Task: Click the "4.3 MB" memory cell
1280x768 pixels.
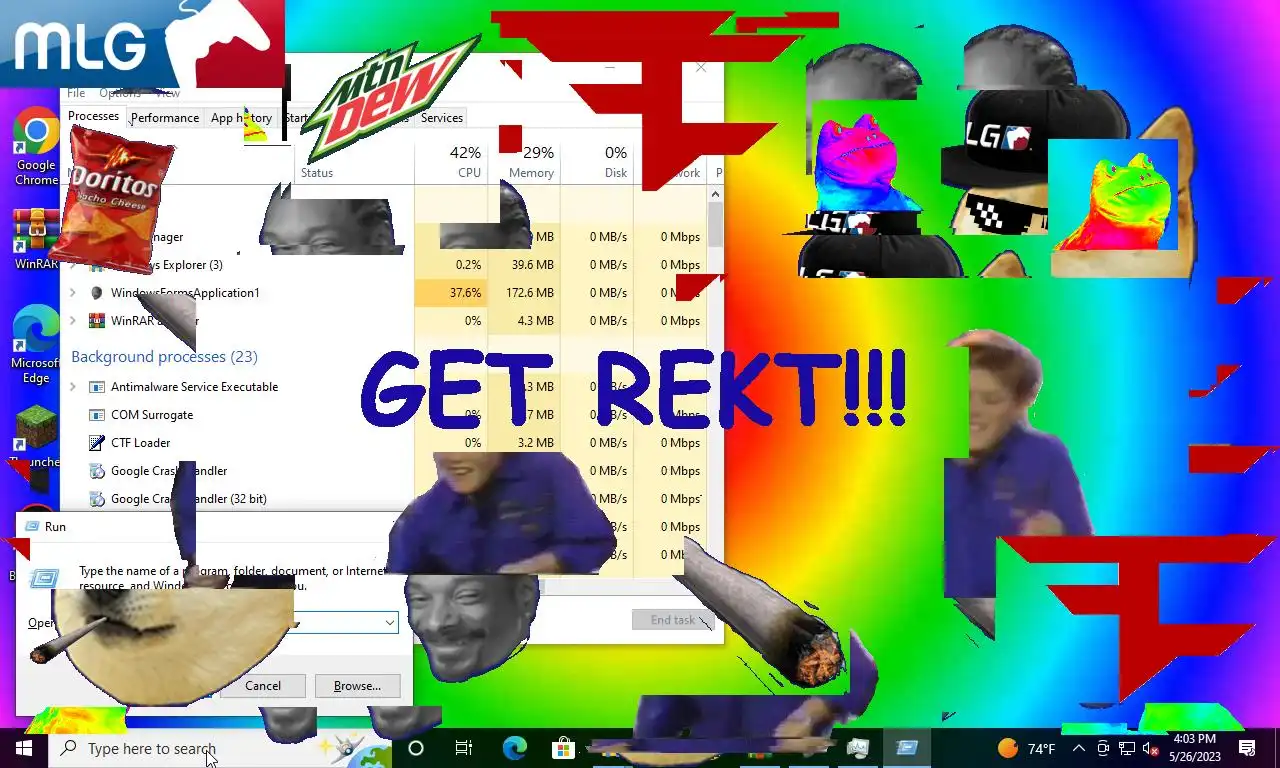Action: tap(524, 321)
